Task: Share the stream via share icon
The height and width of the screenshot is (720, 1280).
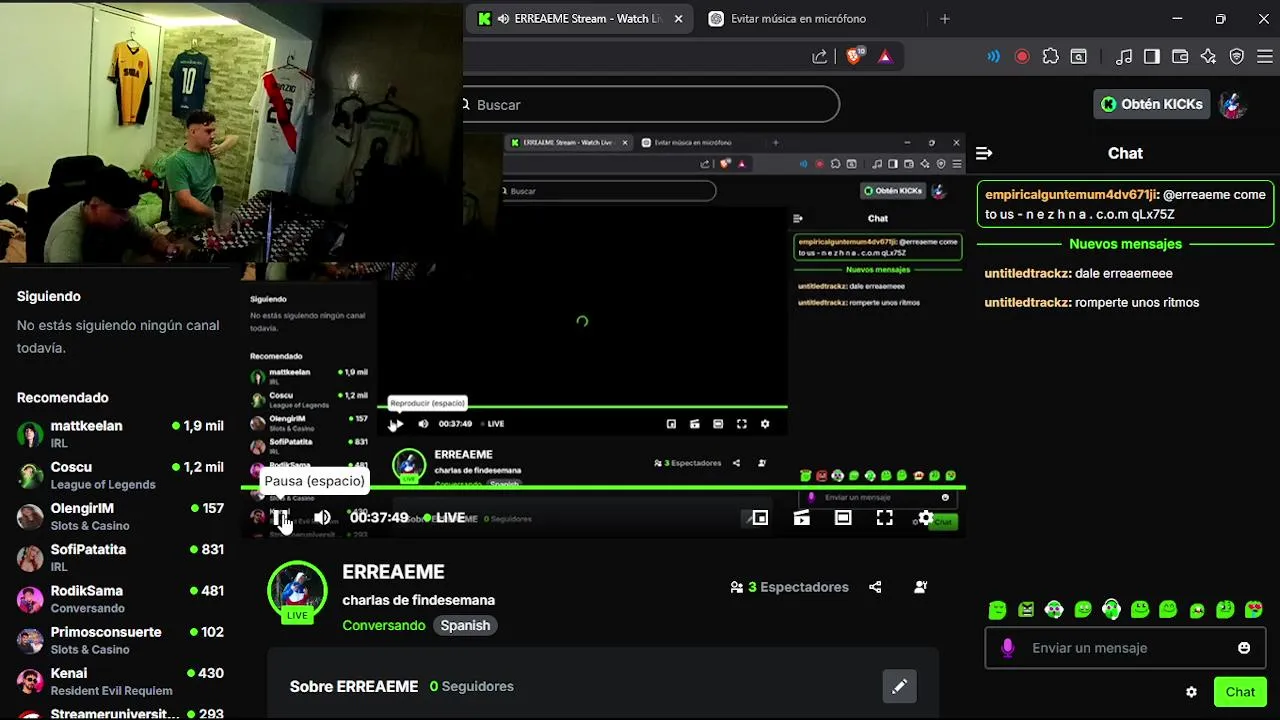Action: point(875,587)
